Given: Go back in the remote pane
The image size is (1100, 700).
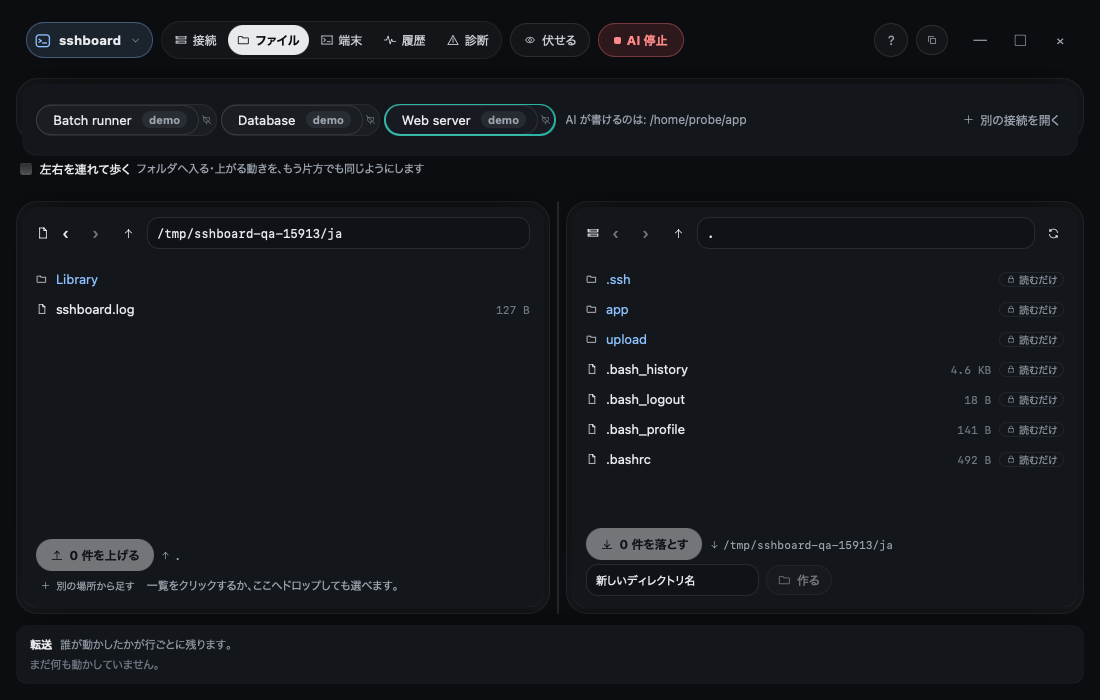Looking at the screenshot, I should [x=616, y=234].
